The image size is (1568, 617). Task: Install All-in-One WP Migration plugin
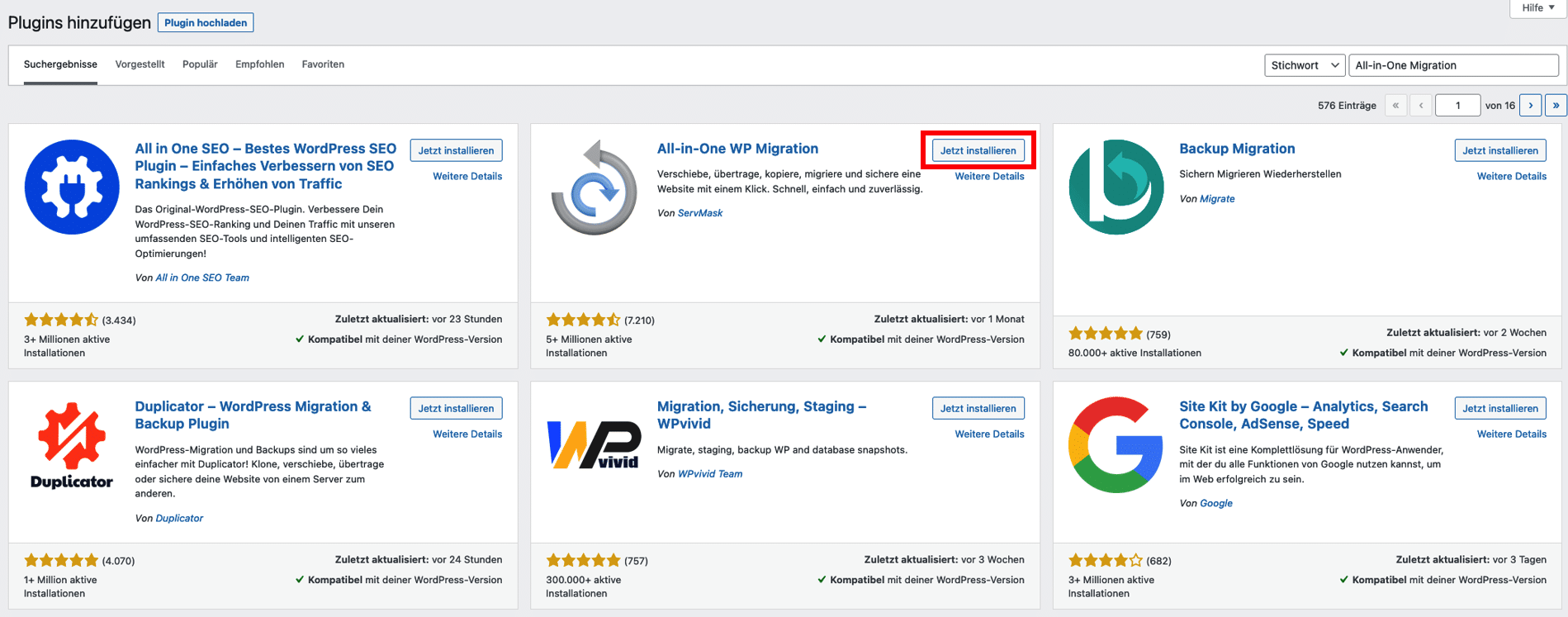(x=978, y=150)
